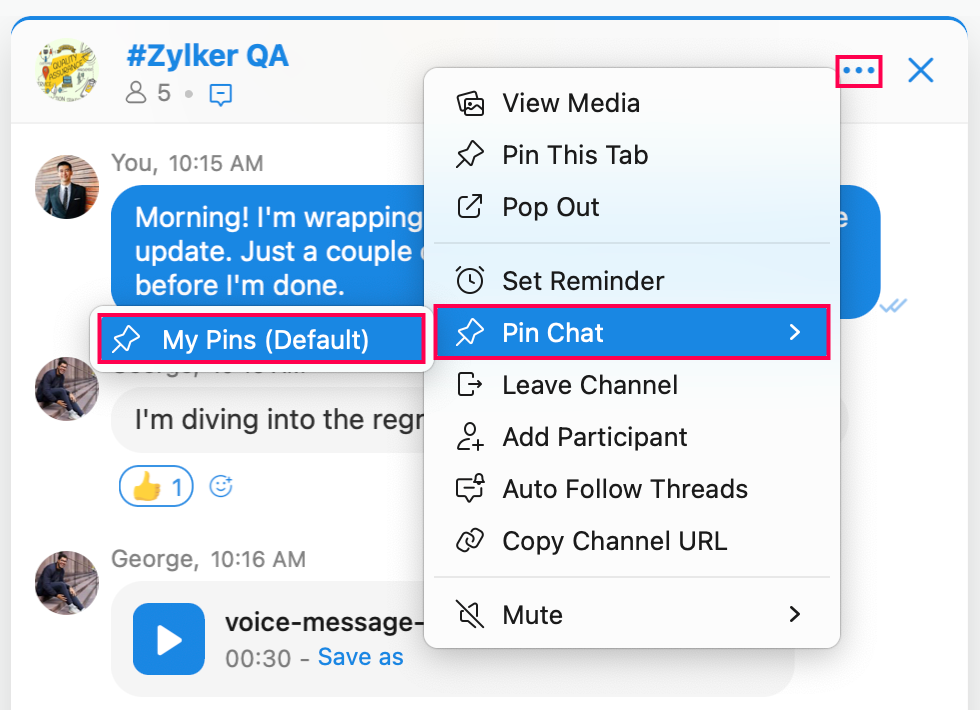Open the #Zylker QA channel title
Image resolution: width=980 pixels, height=710 pixels.
click(x=207, y=55)
